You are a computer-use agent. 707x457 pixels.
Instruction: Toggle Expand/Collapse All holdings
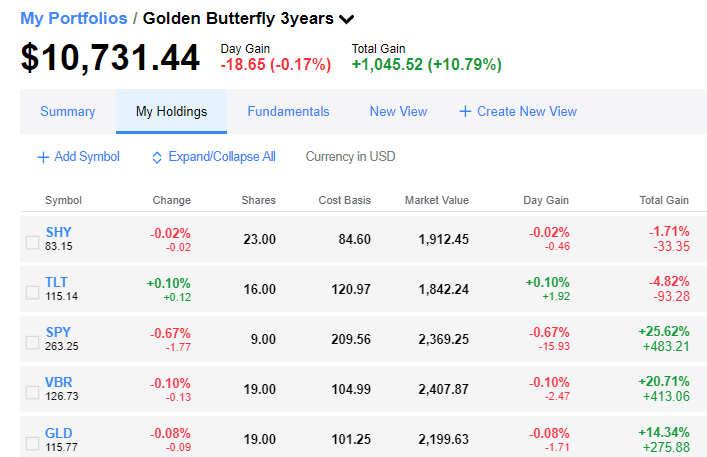coord(221,157)
